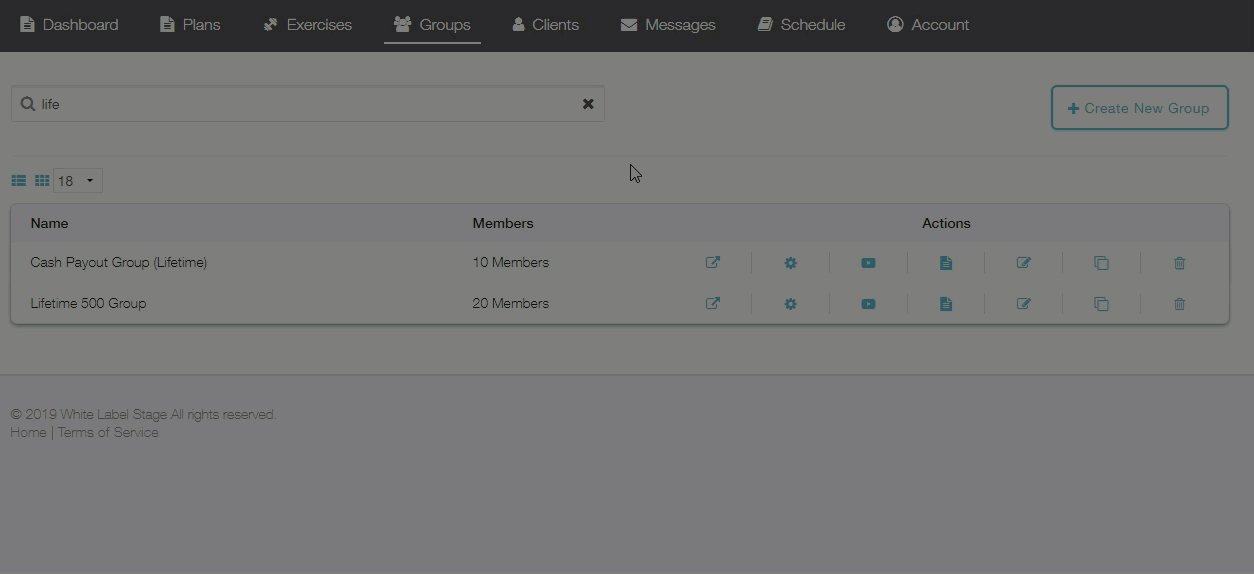
Task: Follow the Terms of Service link
Action: [108, 433]
